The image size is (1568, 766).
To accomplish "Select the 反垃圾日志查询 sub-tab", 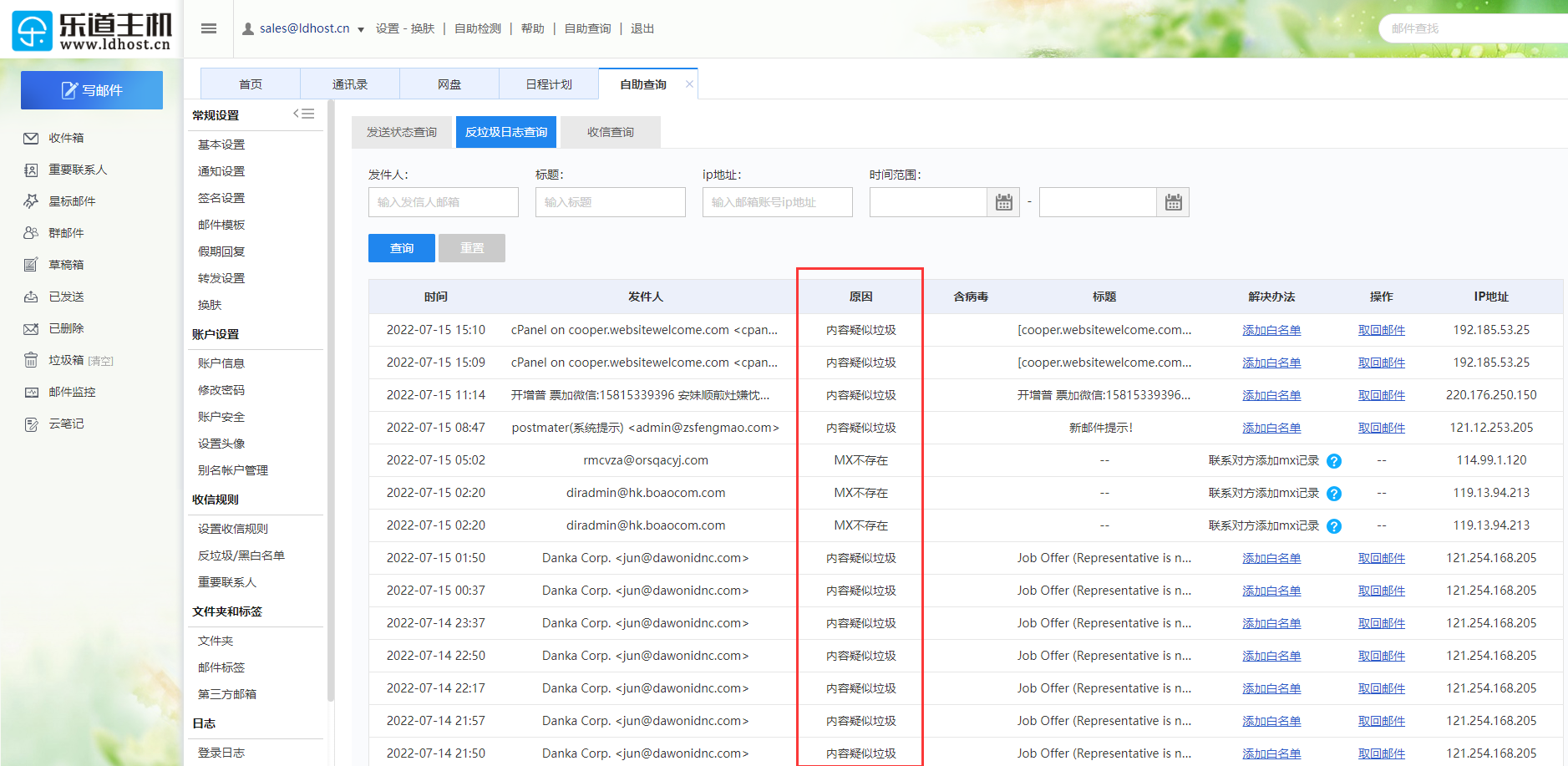I will [x=506, y=132].
